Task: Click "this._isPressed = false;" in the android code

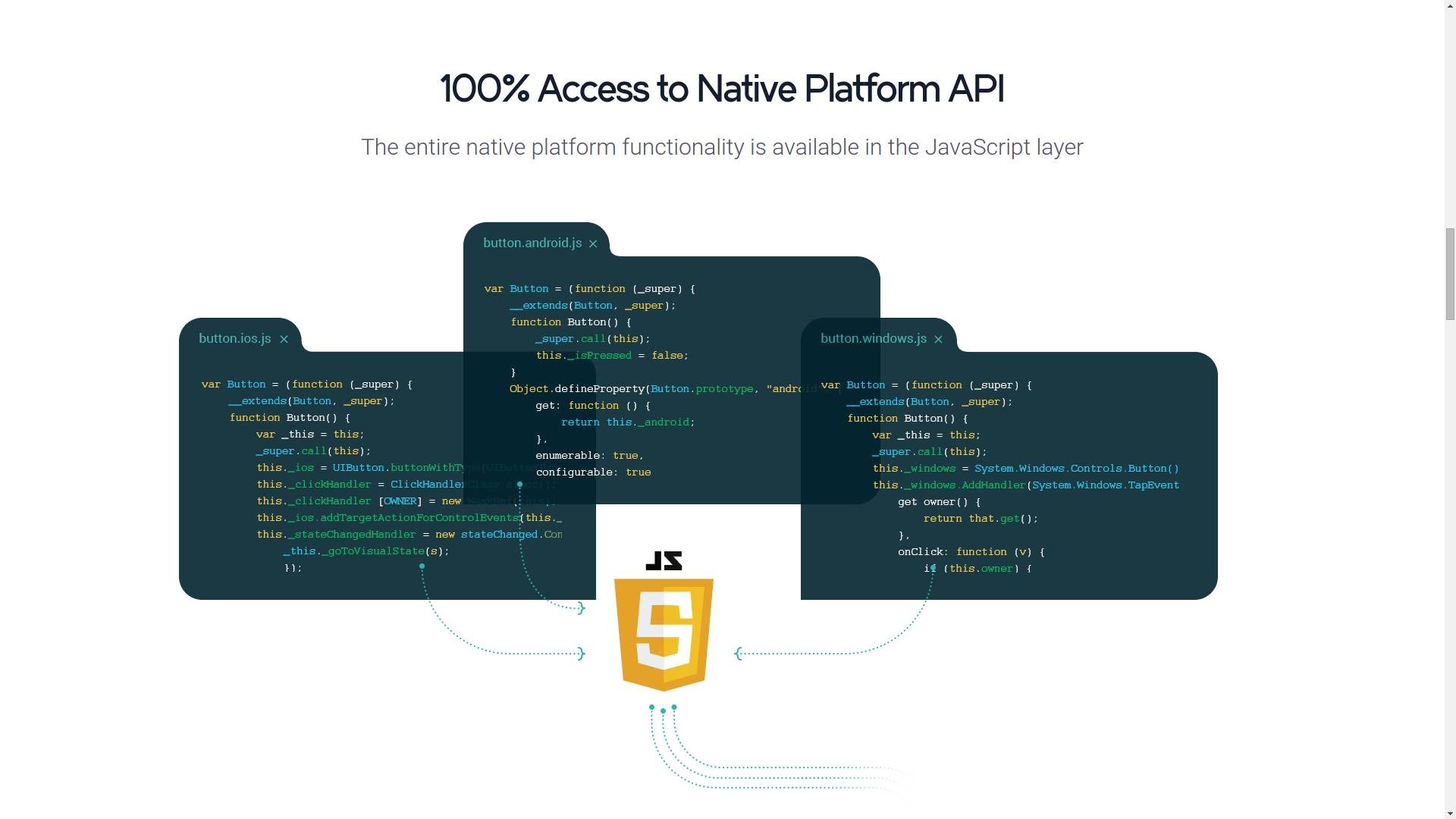Action: [x=612, y=356]
